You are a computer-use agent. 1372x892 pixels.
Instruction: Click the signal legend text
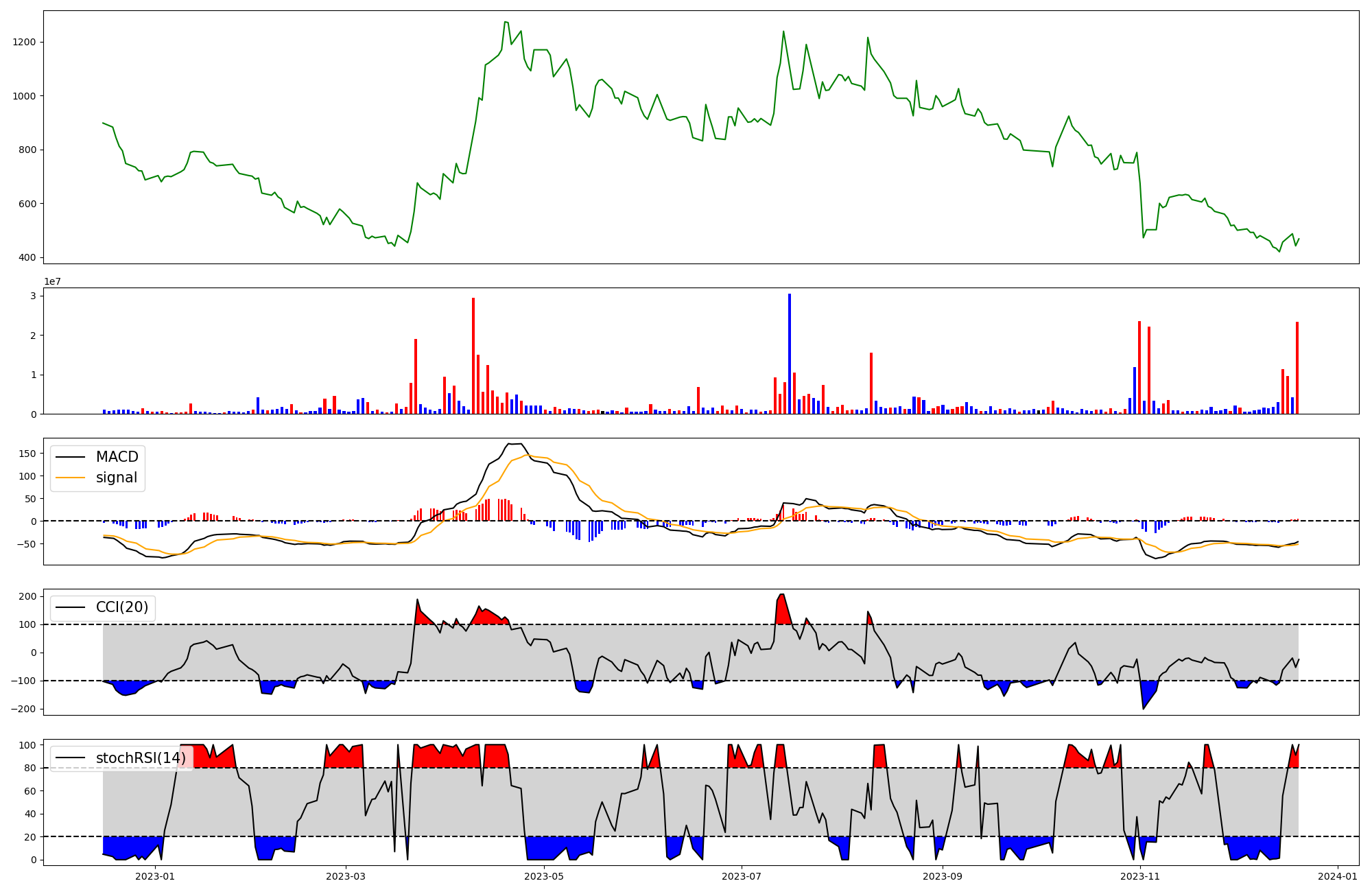point(117,478)
